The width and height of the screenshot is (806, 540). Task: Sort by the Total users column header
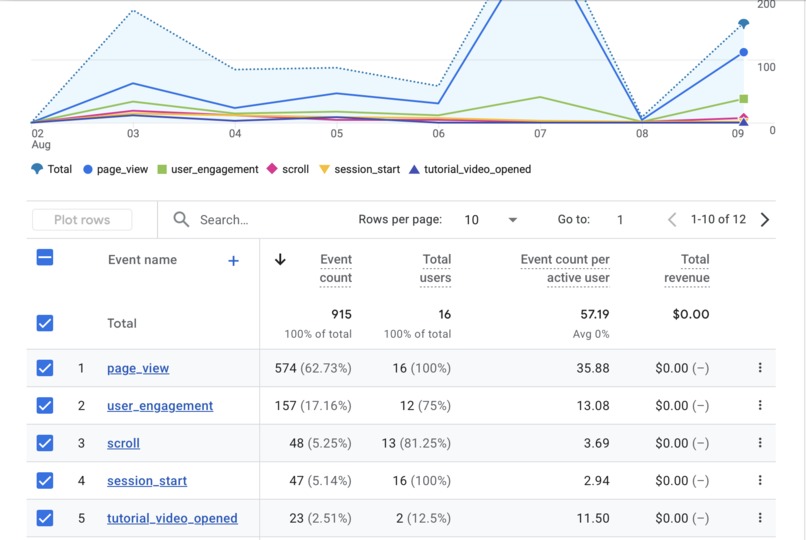coord(435,269)
